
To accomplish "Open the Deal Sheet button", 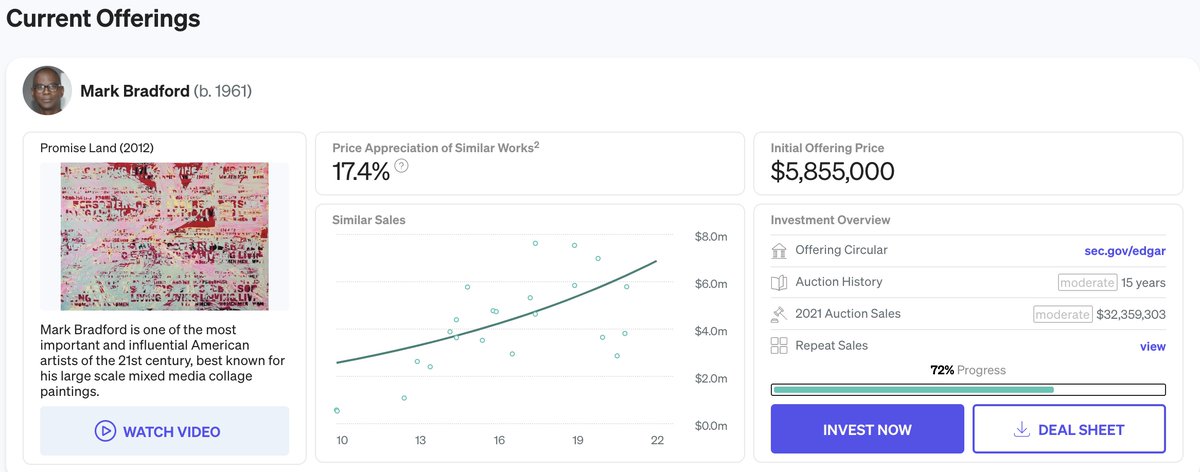I will coord(1069,430).
